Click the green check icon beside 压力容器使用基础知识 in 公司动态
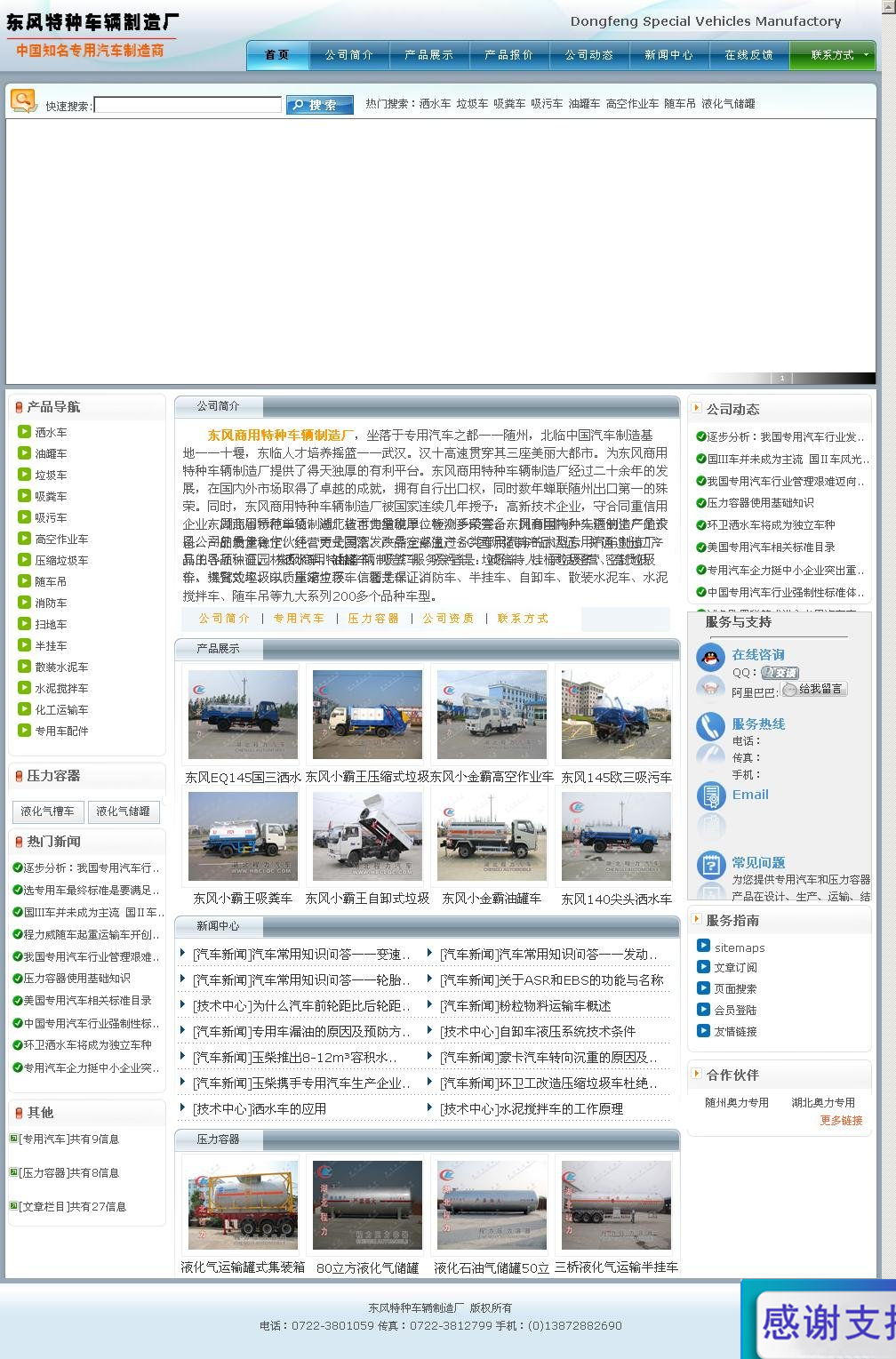 (x=701, y=503)
